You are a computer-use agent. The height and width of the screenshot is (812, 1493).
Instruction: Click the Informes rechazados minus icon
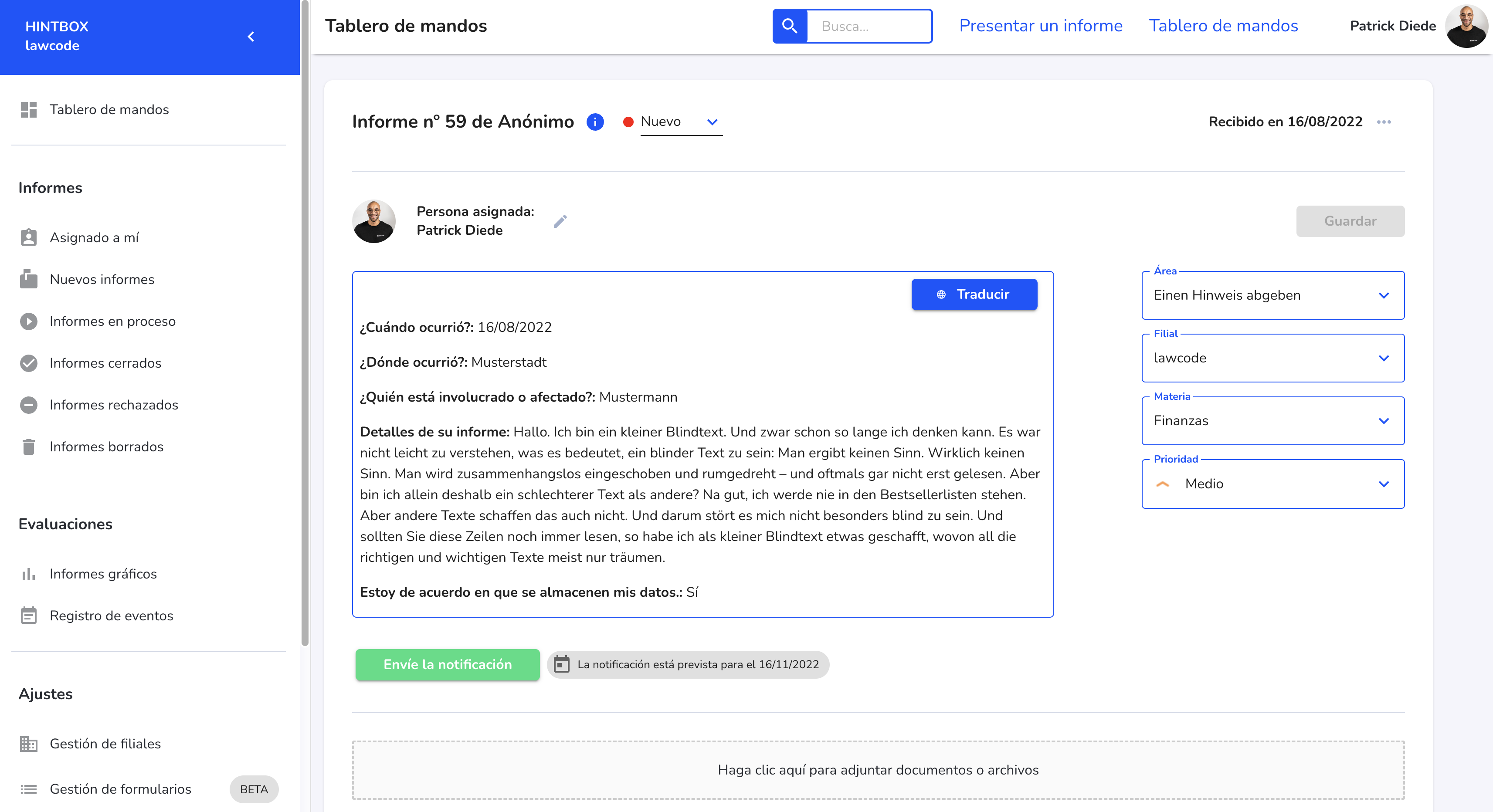click(x=28, y=405)
